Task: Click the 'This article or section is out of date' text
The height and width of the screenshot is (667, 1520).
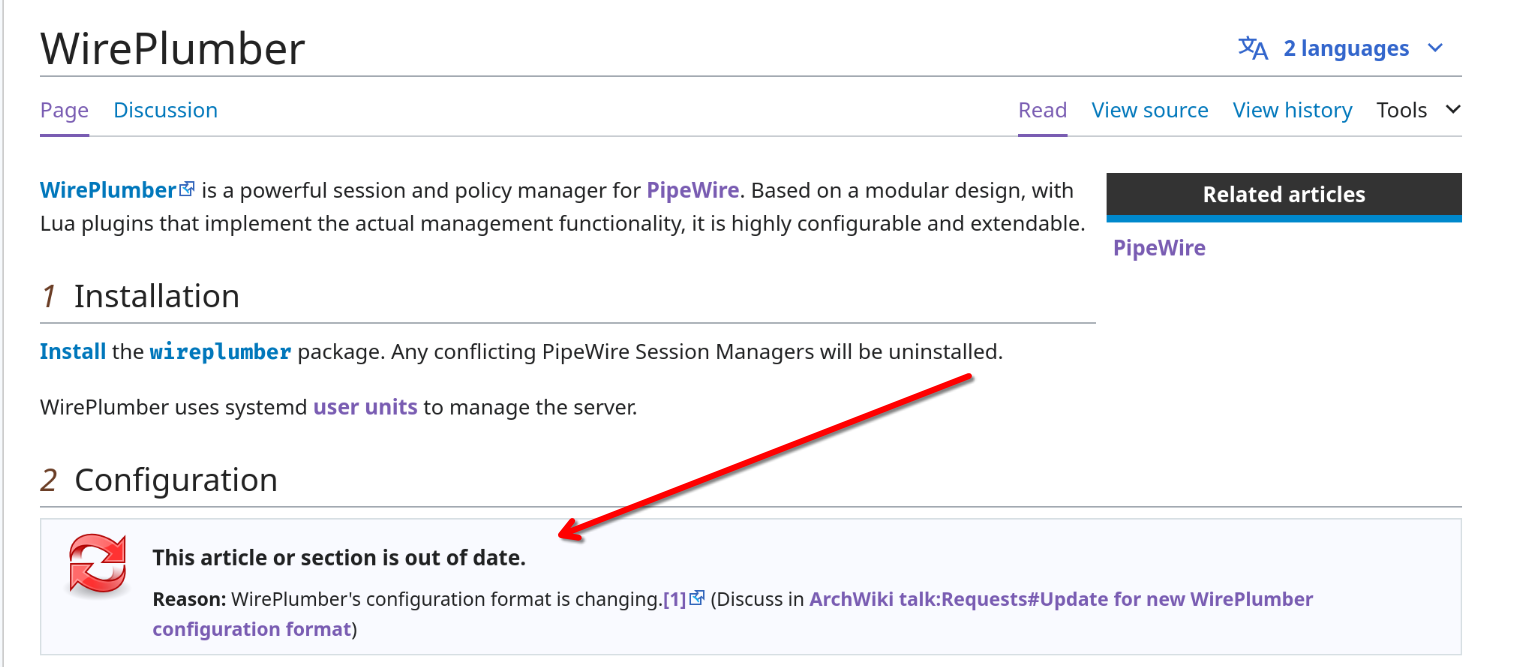Action: point(339,558)
